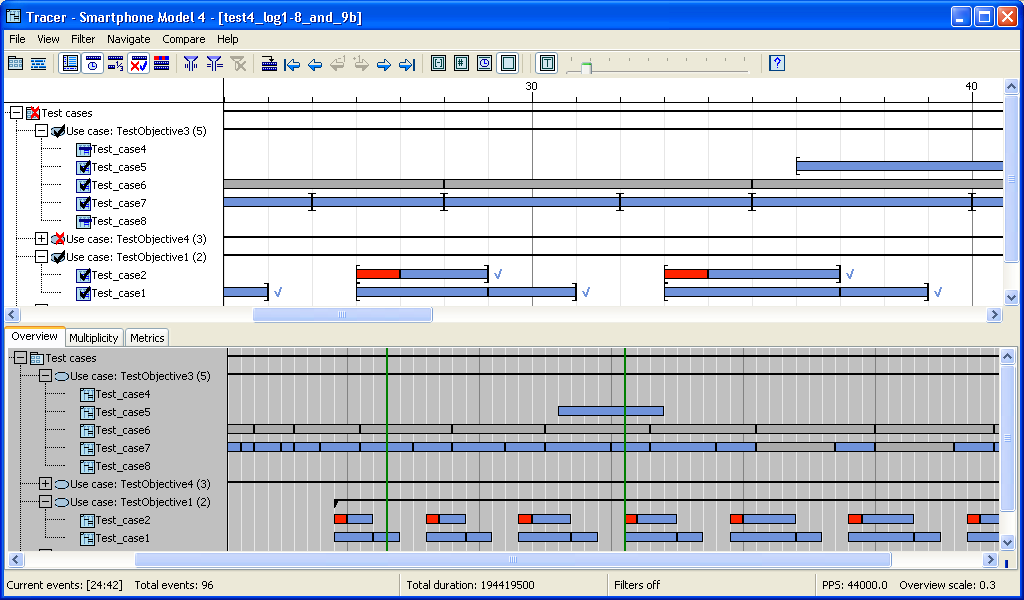The image size is (1024, 600).
Task: Click the red X checkmark toolbar icon
Action: (138, 64)
